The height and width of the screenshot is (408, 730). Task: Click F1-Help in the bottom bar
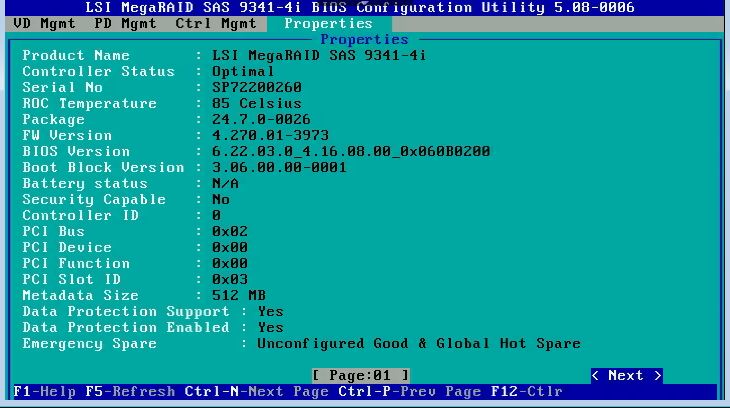45,391
